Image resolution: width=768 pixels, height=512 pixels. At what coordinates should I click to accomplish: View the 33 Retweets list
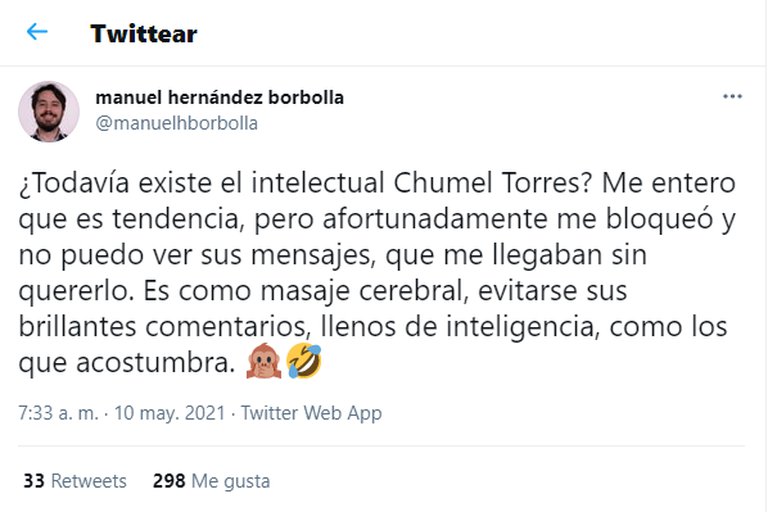pyautogui.click(x=75, y=481)
